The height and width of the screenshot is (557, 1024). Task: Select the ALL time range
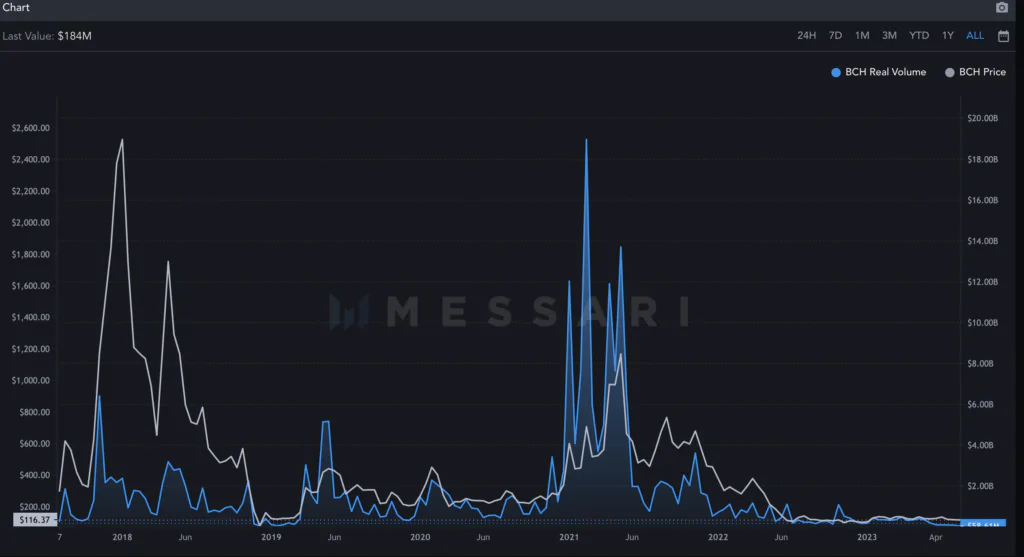tap(975, 36)
